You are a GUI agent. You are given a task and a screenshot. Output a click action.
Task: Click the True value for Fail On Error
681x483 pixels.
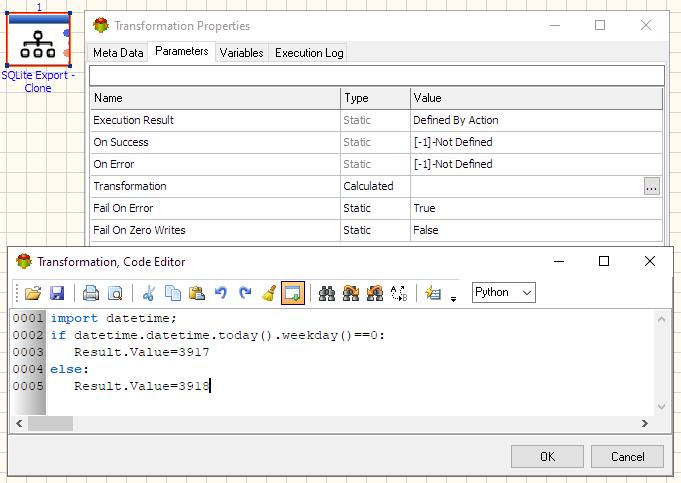tap(424, 208)
